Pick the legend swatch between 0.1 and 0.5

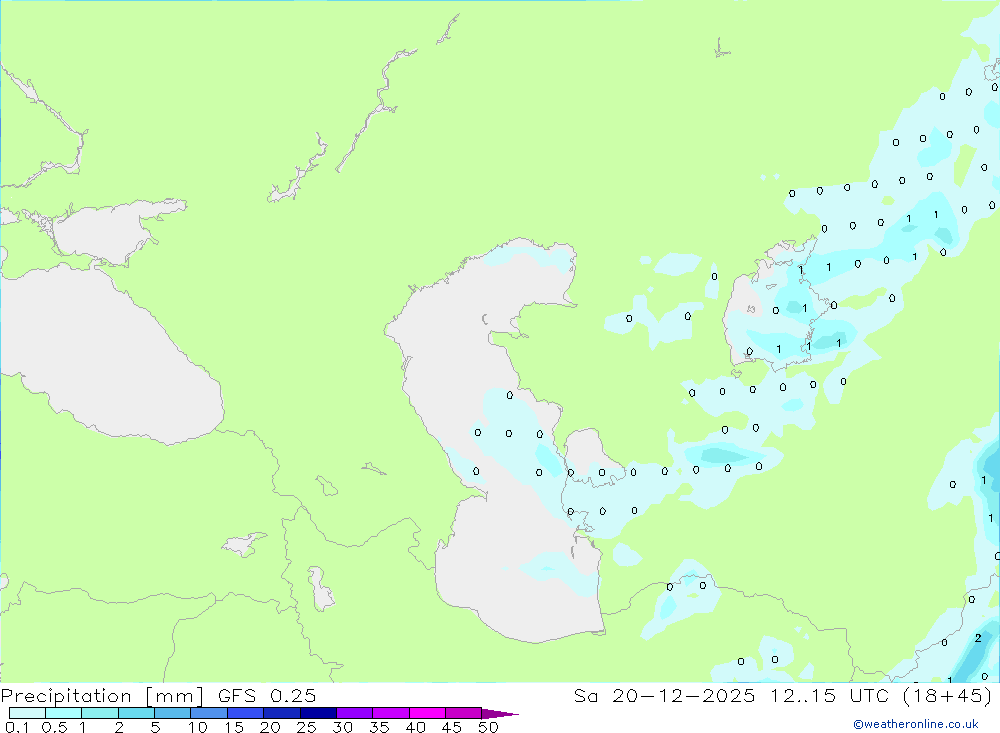pyautogui.click(x=27, y=713)
